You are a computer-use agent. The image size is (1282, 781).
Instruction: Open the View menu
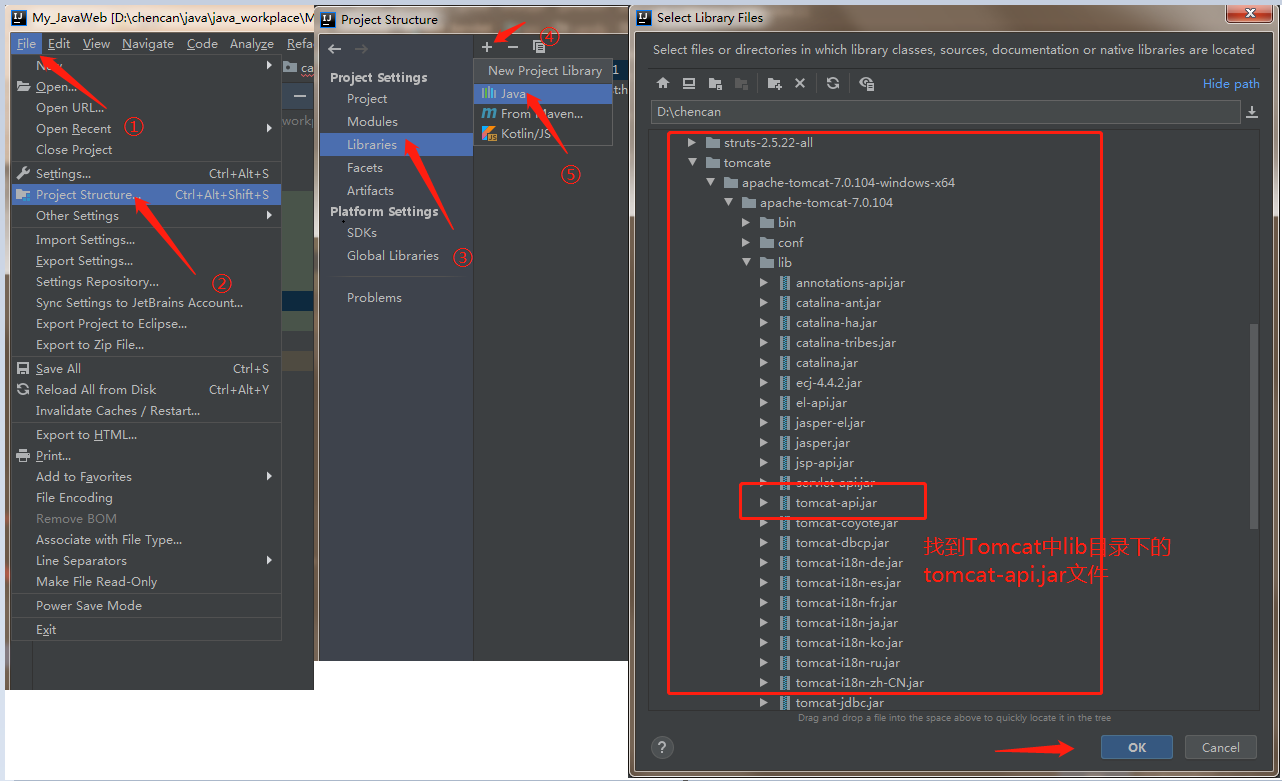click(96, 43)
